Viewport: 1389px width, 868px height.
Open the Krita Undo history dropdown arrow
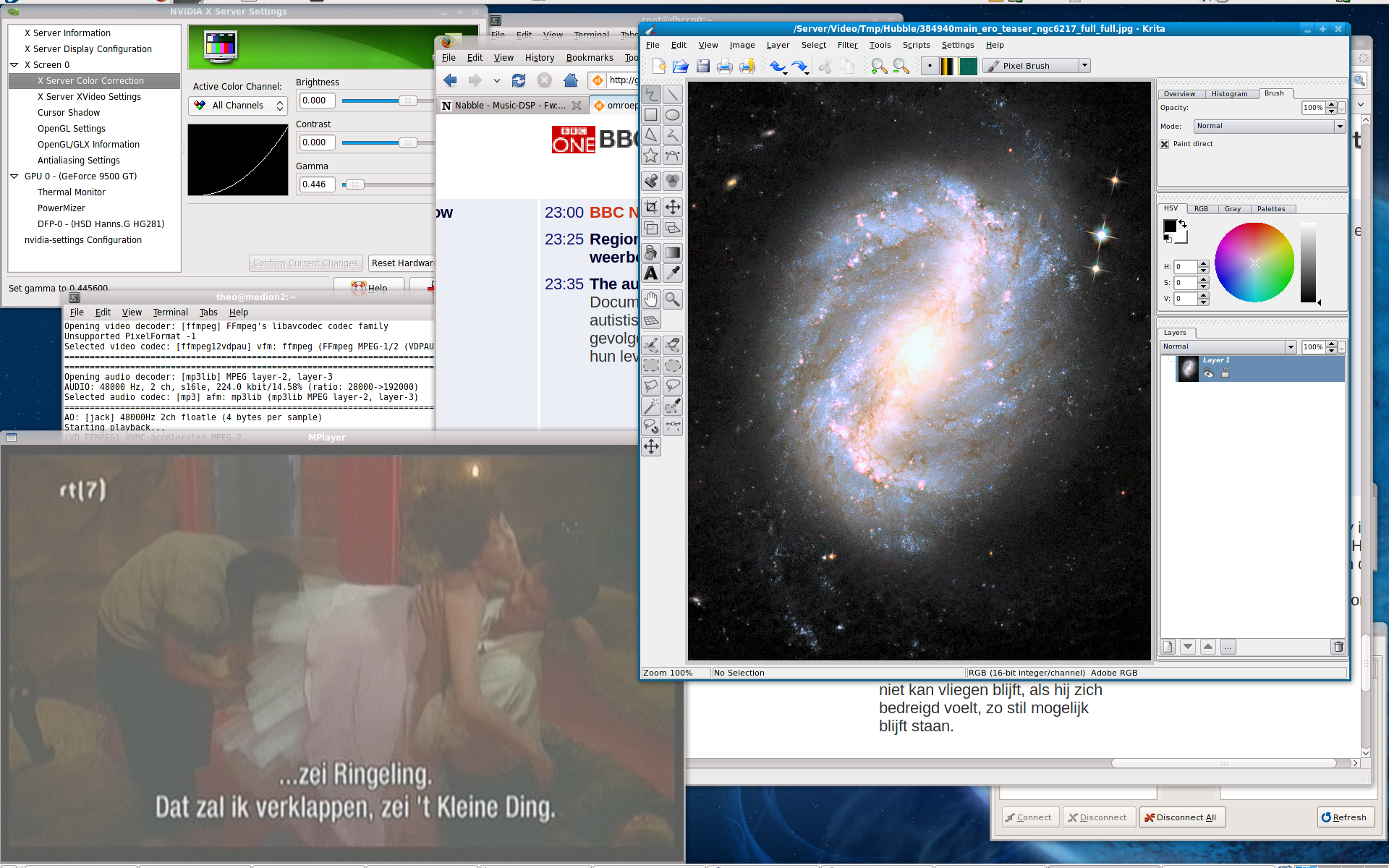point(785,73)
